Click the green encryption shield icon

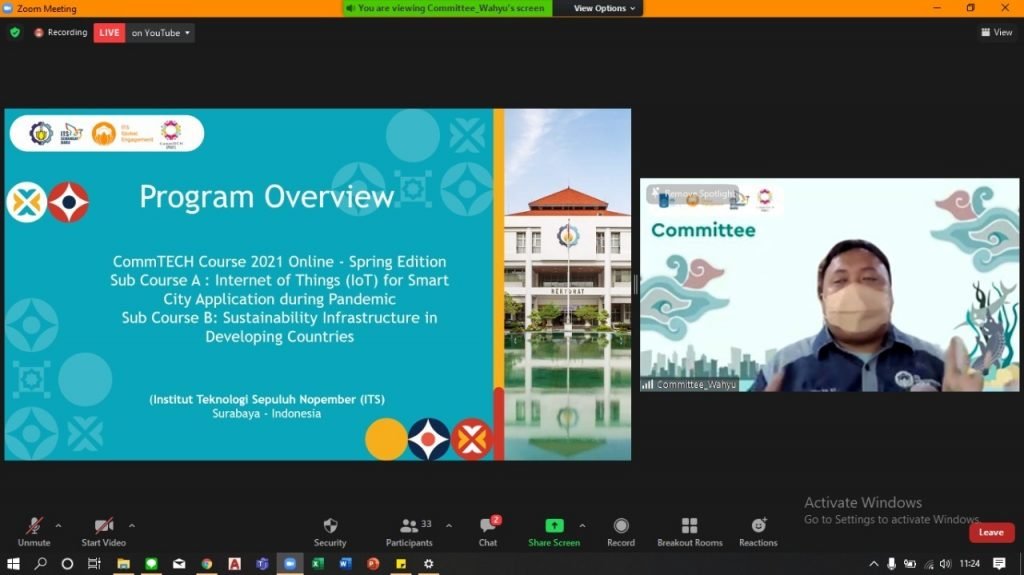tap(15, 32)
